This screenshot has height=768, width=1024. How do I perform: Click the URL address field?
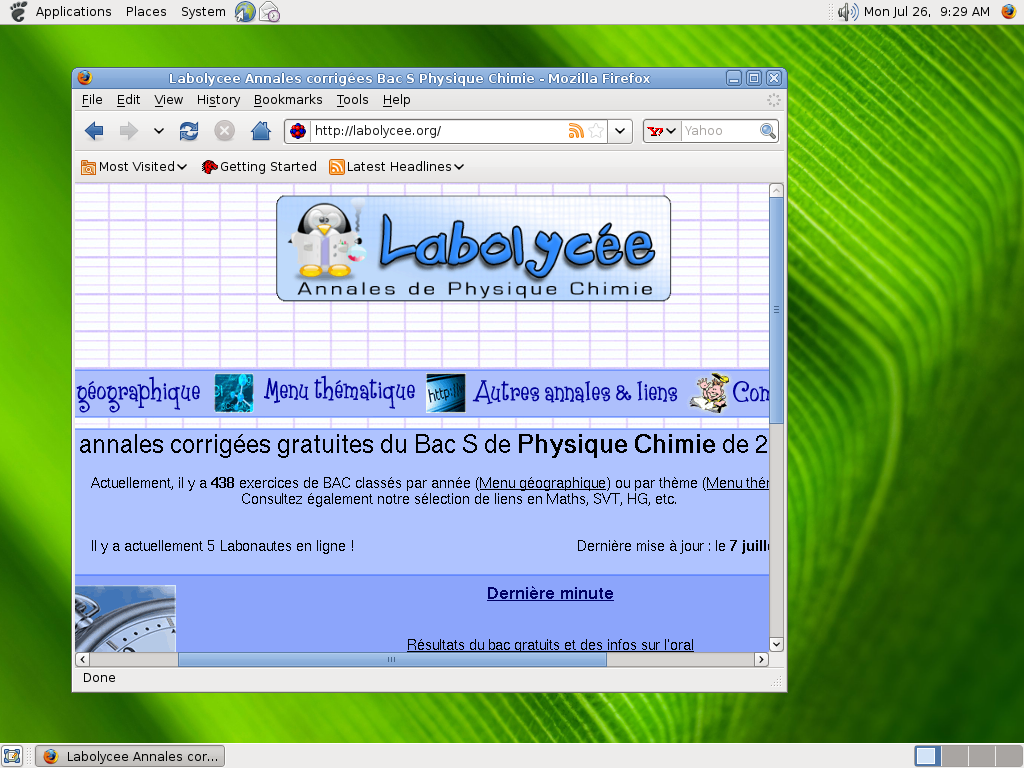(x=435, y=131)
